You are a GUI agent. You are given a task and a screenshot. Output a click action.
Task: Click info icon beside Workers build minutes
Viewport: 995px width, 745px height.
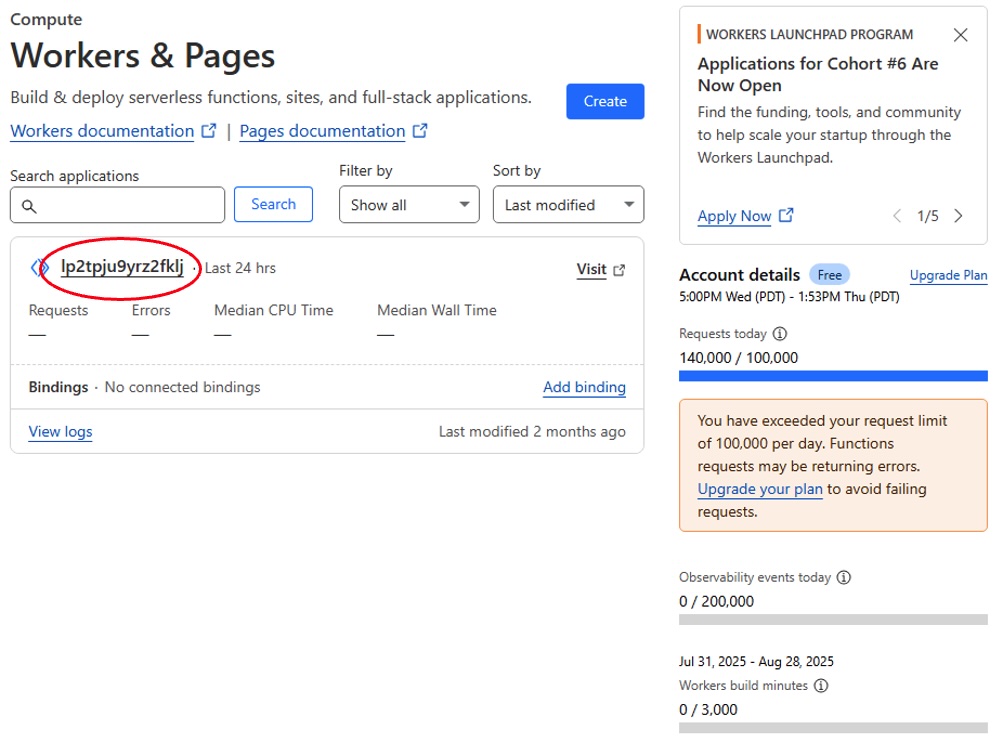point(821,685)
